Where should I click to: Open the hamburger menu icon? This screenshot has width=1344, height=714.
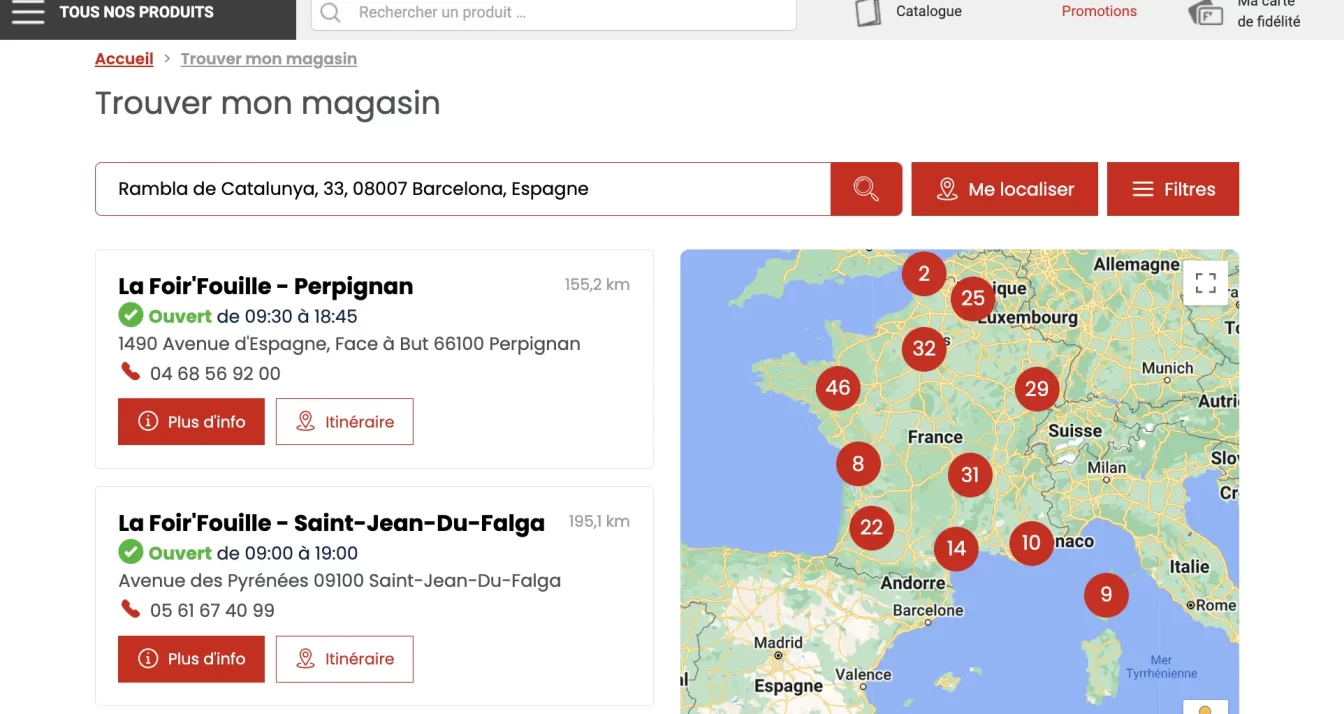click(28, 12)
